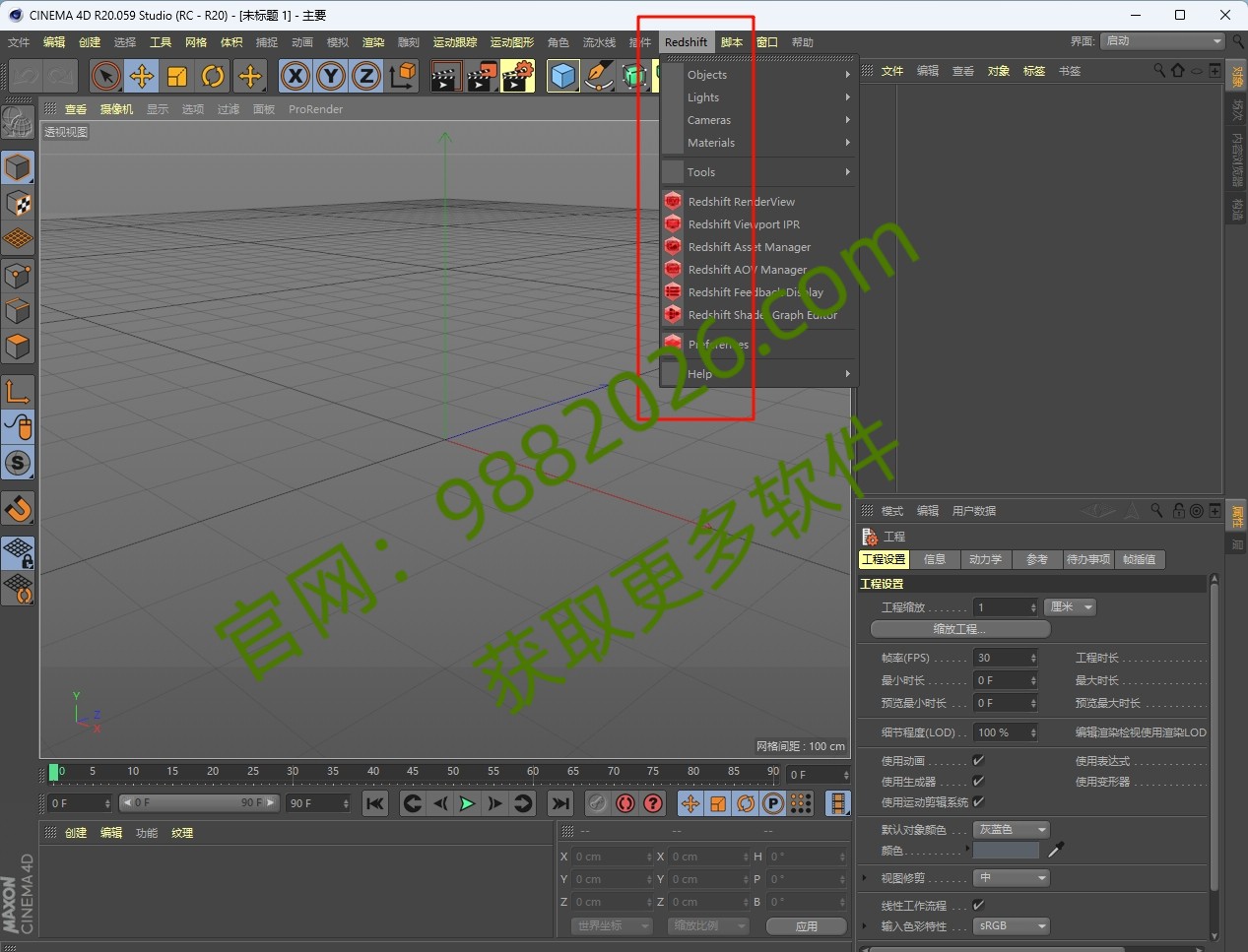Switch to 信息 tab
1248x952 pixels.
click(935, 559)
